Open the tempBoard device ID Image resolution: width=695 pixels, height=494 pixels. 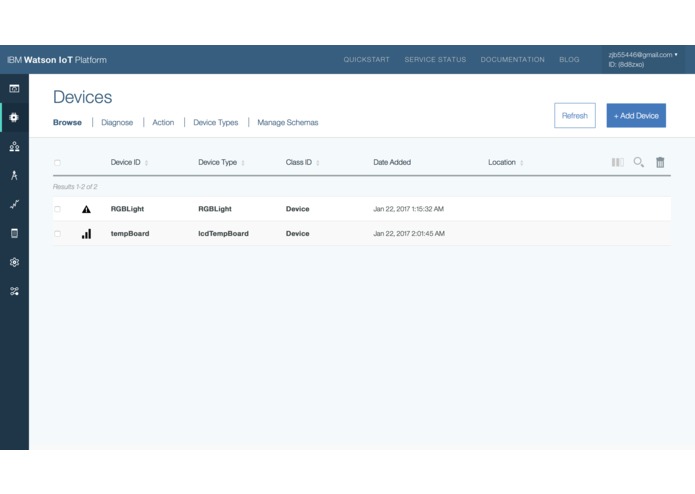click(x=130, y=233)
